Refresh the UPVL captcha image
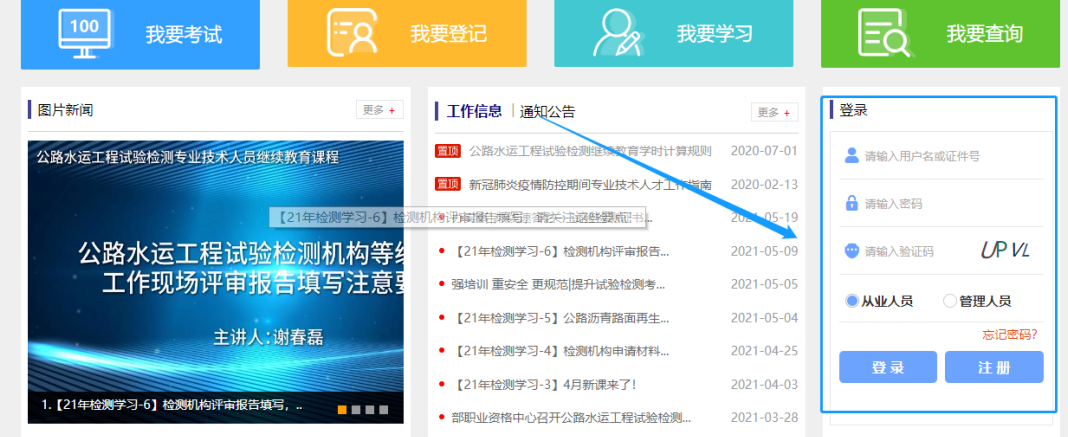This screenshot has height=437, width=1068. click(1004, 250)
